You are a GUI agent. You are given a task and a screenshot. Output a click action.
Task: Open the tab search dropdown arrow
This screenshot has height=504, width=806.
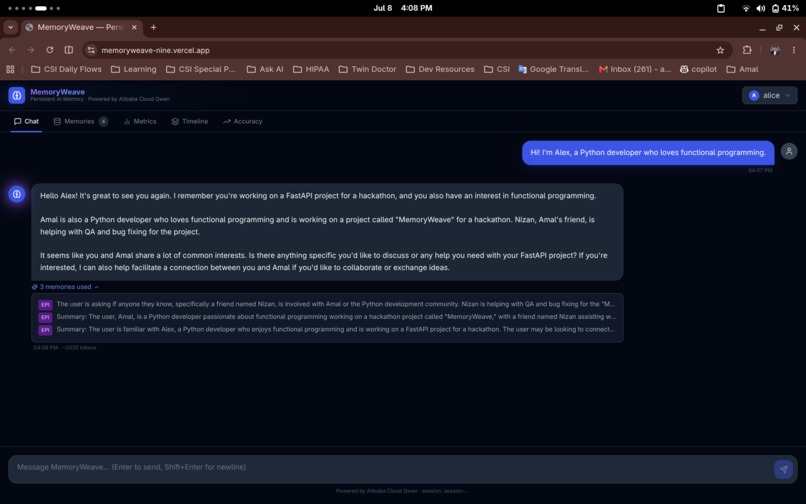click(x=10, y=27)
